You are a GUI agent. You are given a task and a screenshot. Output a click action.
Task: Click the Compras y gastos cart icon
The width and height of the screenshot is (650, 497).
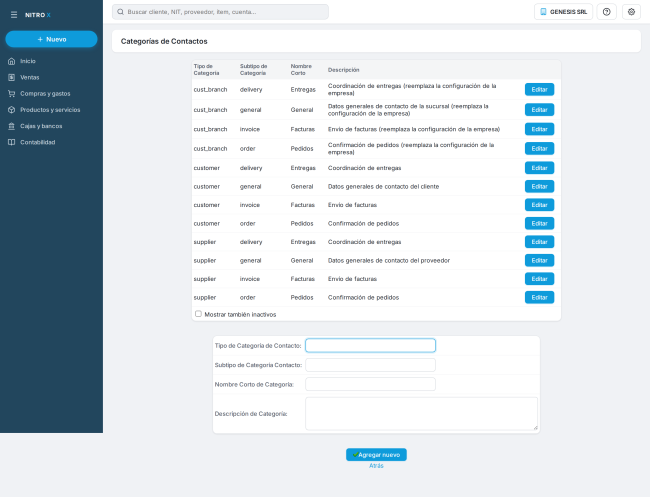coord(12,94)
